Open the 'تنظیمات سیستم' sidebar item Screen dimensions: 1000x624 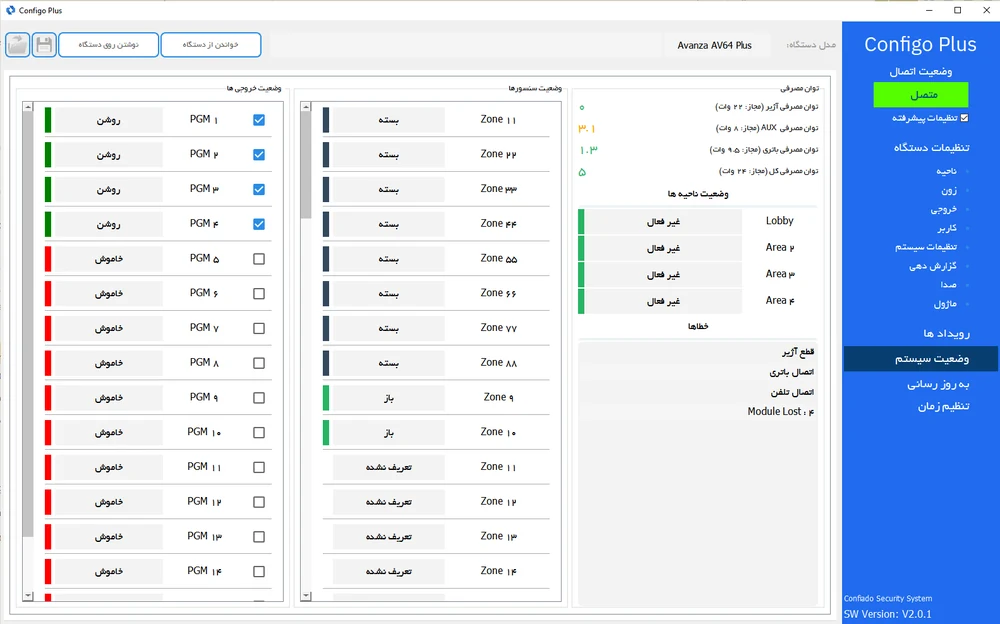(x=926, y=247)
